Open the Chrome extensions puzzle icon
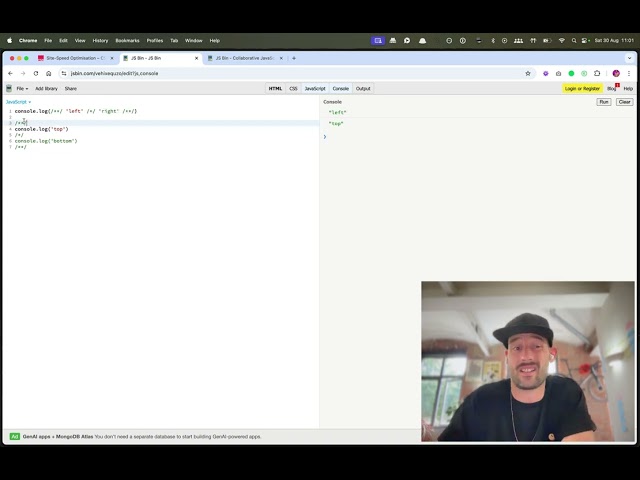The width and height of the screenshot is (640, 480). [597, 73]
